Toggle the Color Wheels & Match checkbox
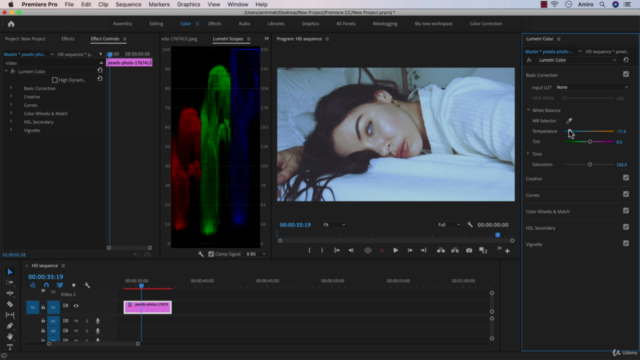 tap(626, 211)
